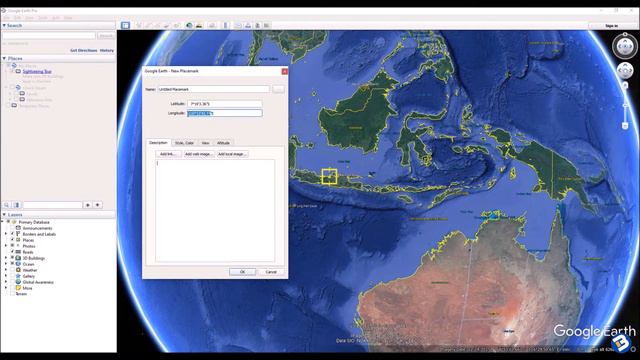
Task: Click the placemark Name input field
Action: (214, 89)
